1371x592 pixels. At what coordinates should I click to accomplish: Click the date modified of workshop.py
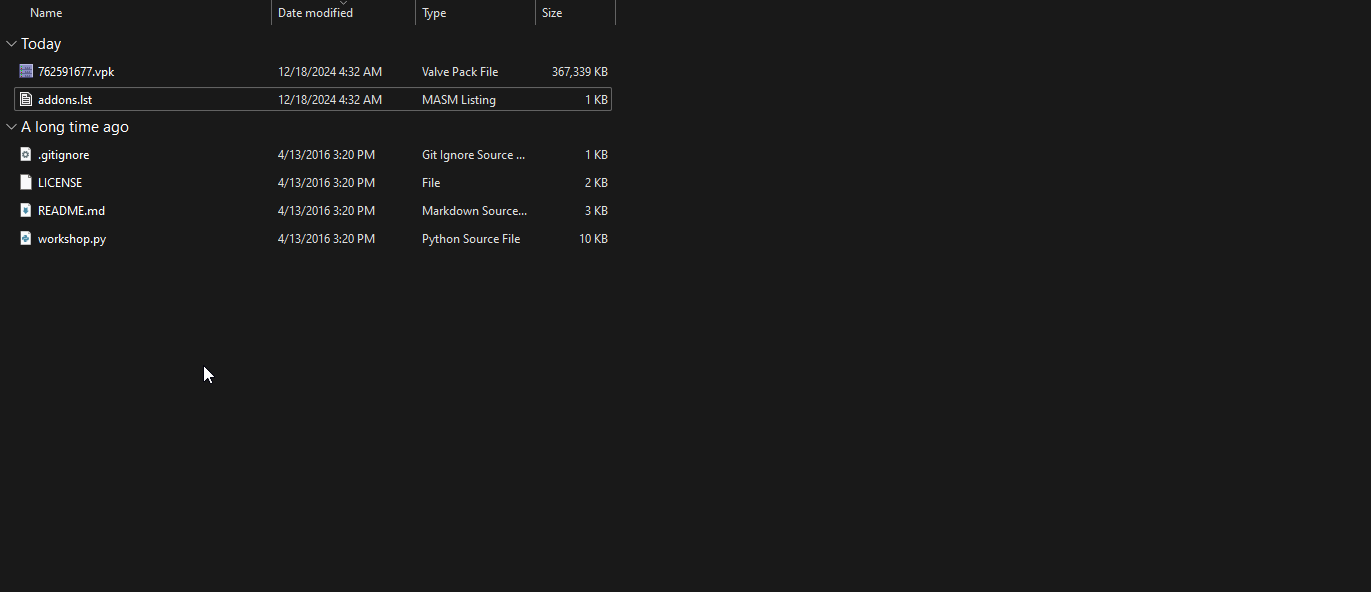[326, 239]
